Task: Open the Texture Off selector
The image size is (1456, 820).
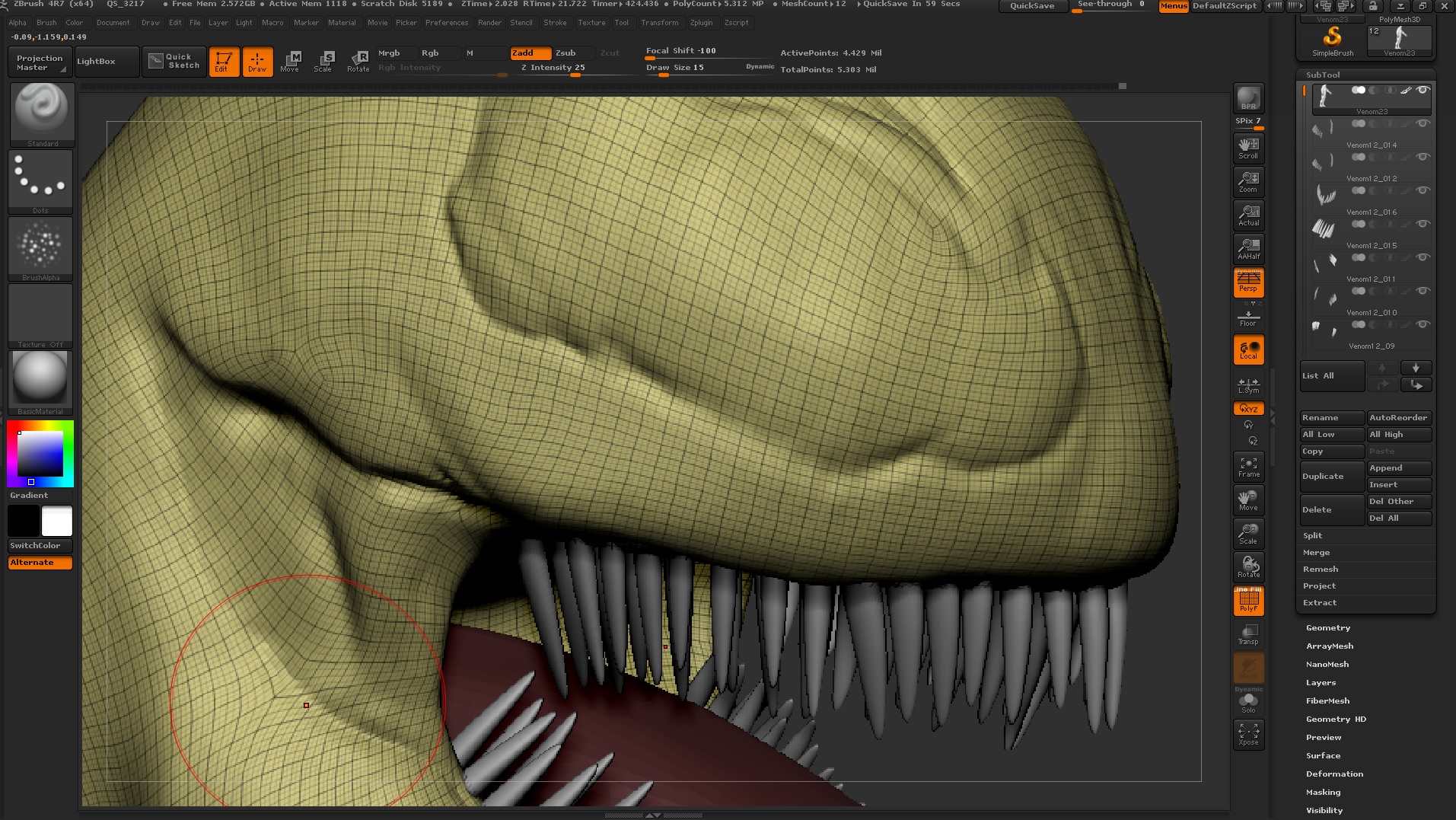Action: pyautogui.click(x=41, y=316)
